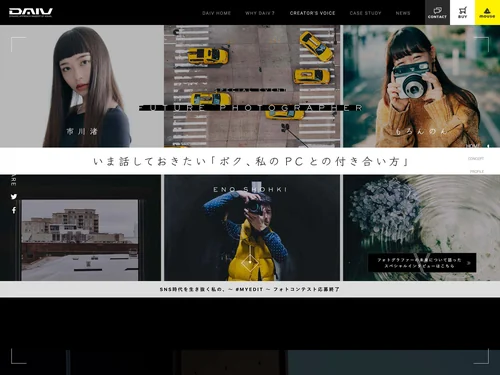Click the diamond scroll-down icon

pos(250,263)
